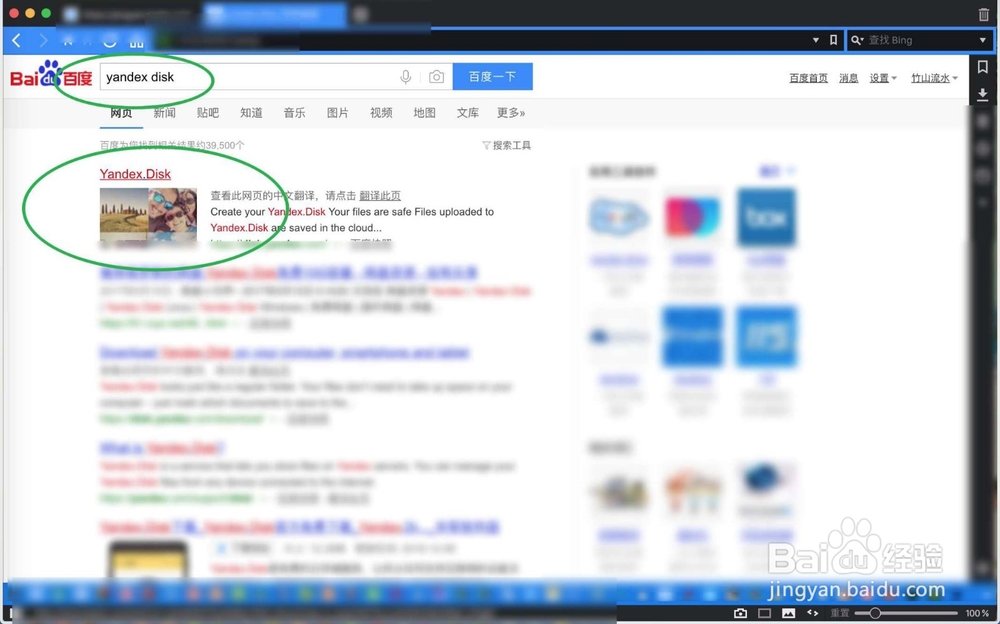
Task: Expand the address bar history dropdown
Action: pos(816,40)
